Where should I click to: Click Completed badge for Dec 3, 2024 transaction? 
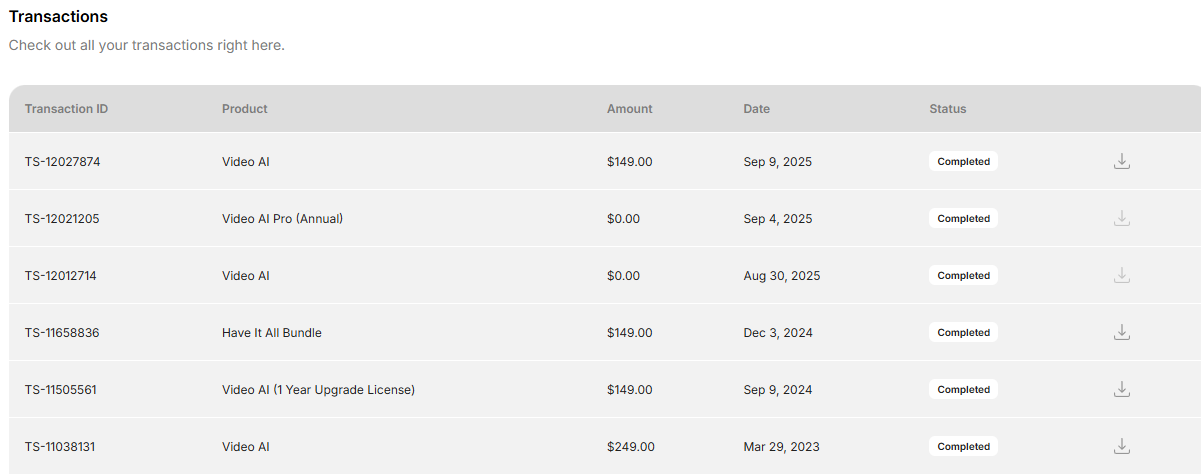[963, 332]
